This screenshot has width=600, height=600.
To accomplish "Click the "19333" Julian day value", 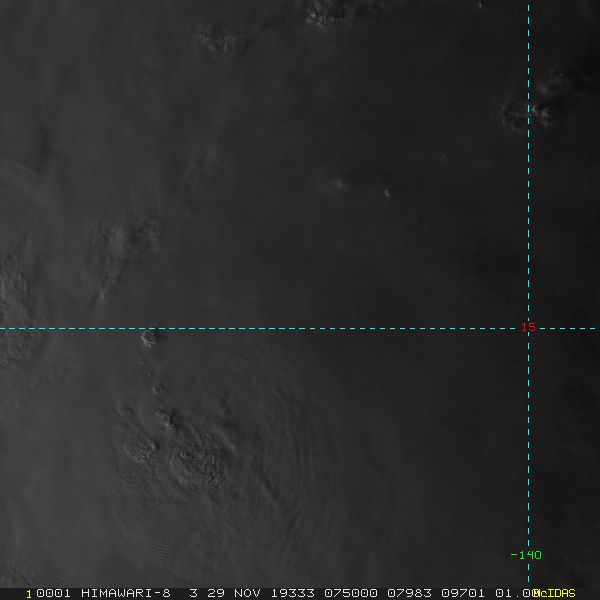I will pyautogui.click(x=293, y=593).
